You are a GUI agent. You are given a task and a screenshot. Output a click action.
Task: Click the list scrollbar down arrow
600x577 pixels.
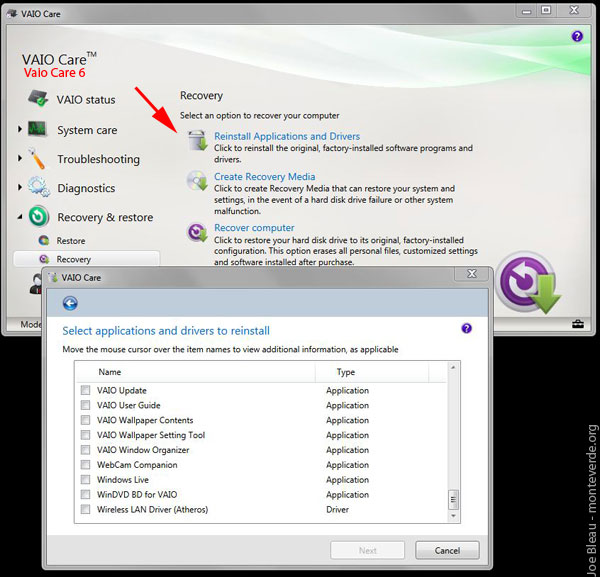pos(453,516)
